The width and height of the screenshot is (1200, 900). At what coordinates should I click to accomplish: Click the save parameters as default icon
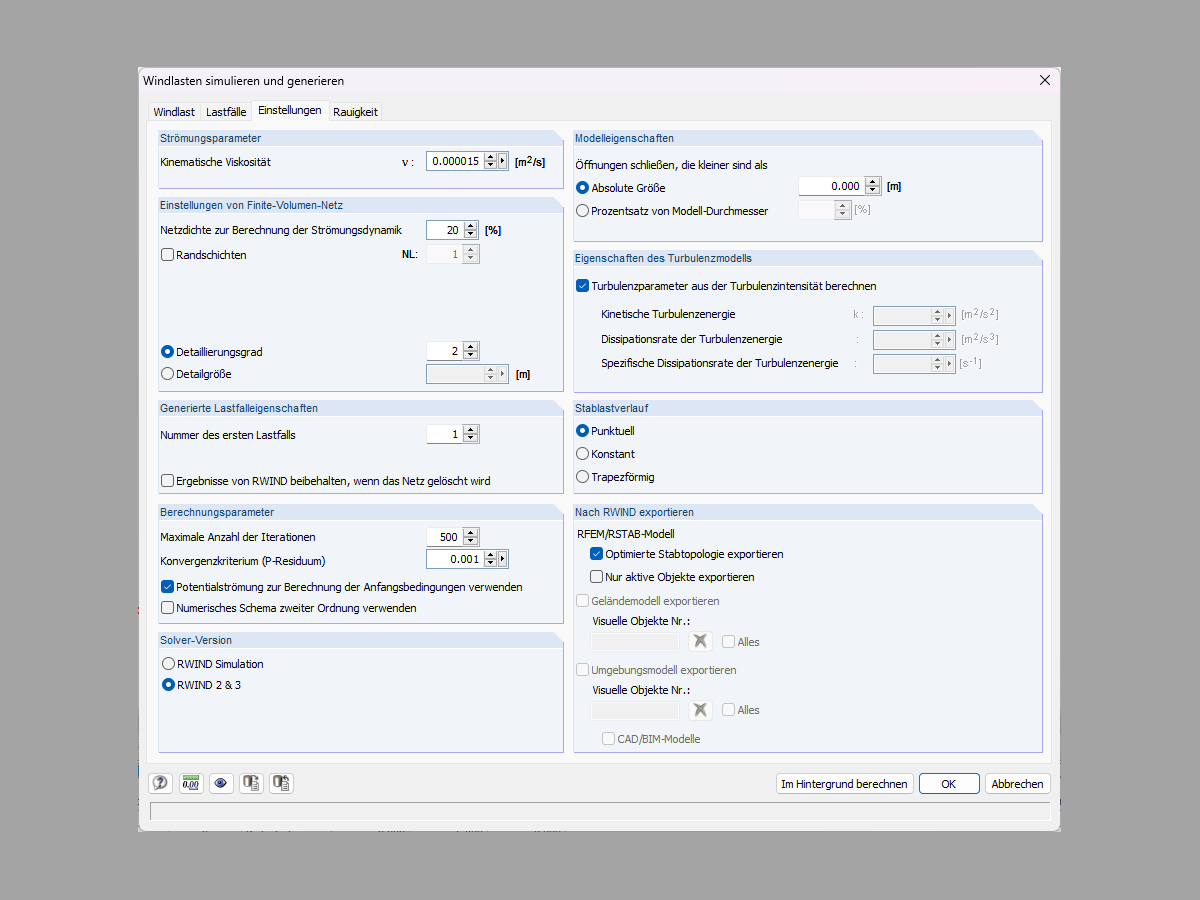click(x=251, y=783)
